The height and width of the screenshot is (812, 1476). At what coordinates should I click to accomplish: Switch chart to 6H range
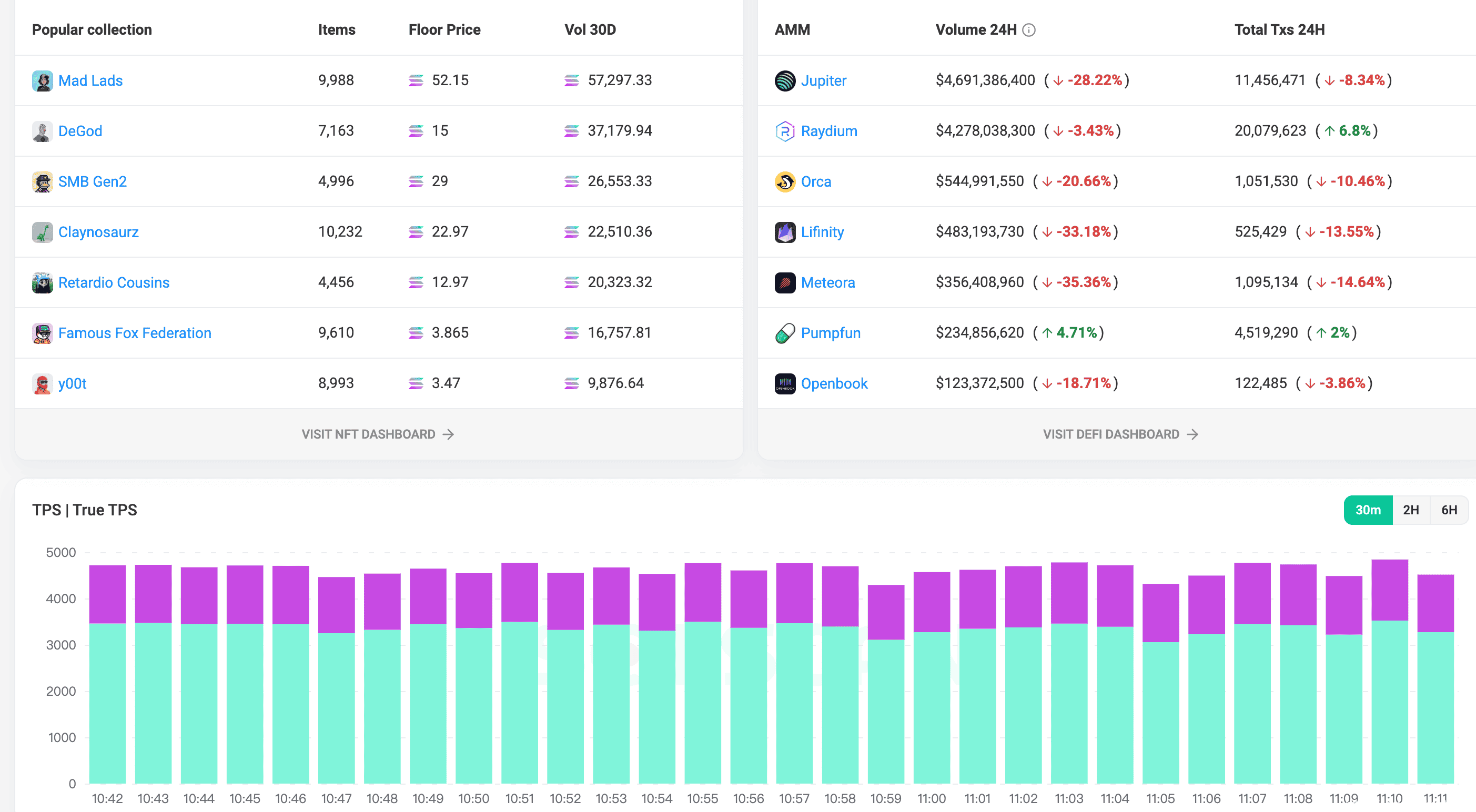(x=1449, y=510)
